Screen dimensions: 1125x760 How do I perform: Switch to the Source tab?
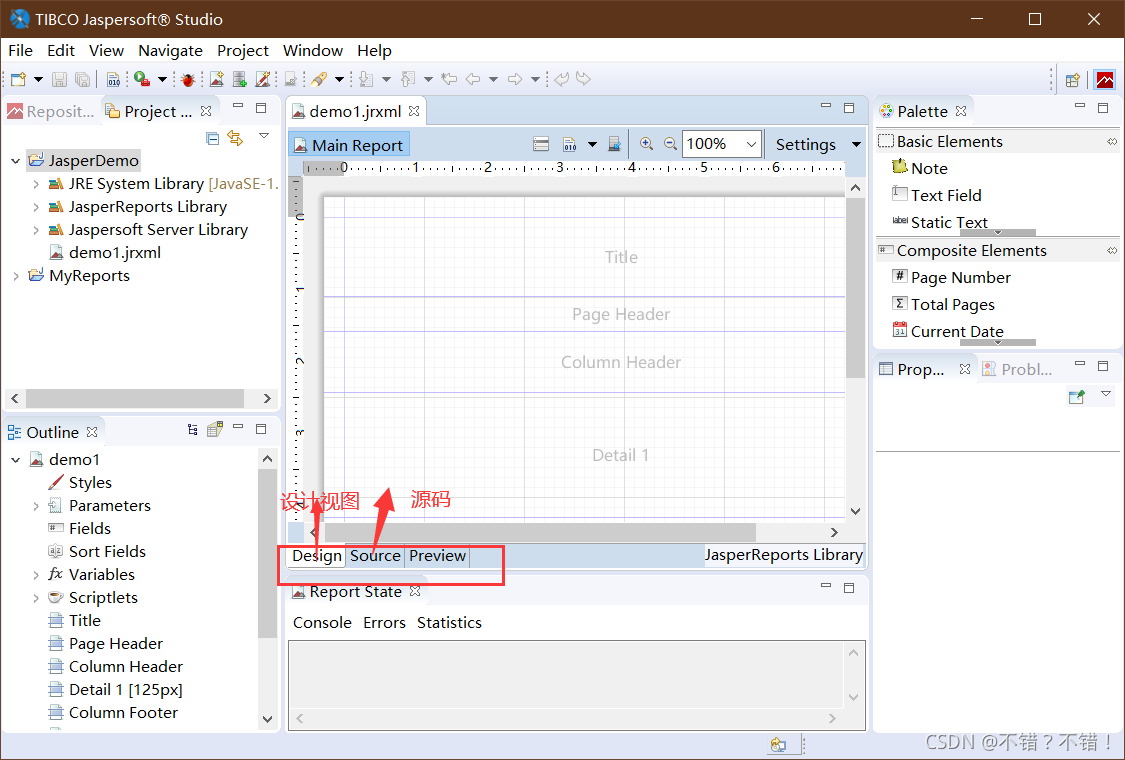click(375, 555)
